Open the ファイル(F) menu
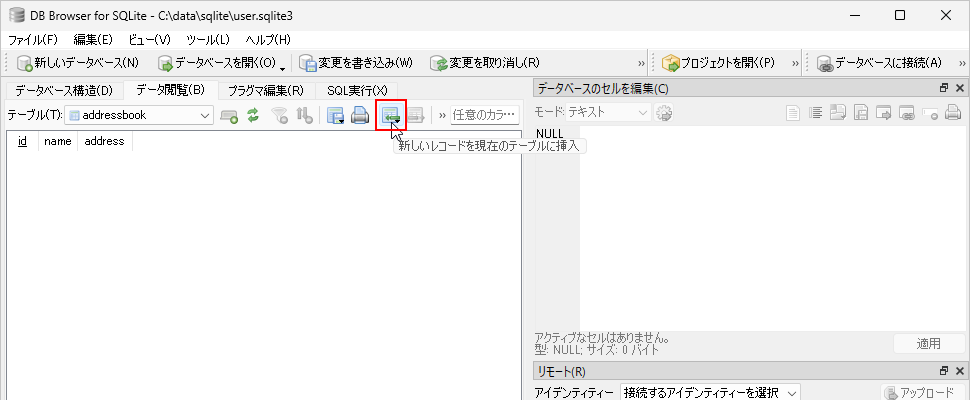This screenshot has width=970, height=400. coord(33,40)
